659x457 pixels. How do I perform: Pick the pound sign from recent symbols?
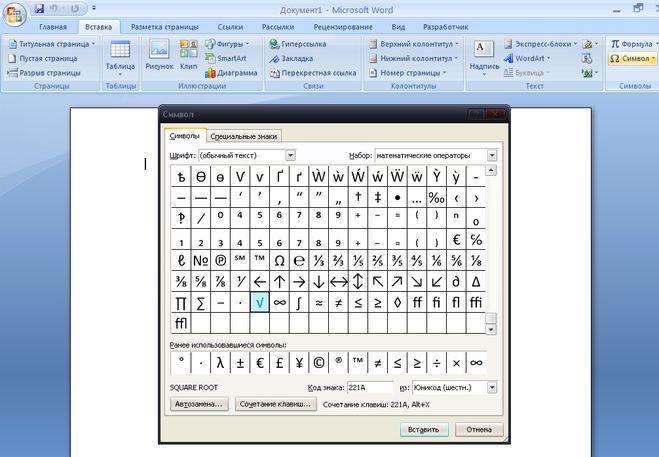click(279, 363)
